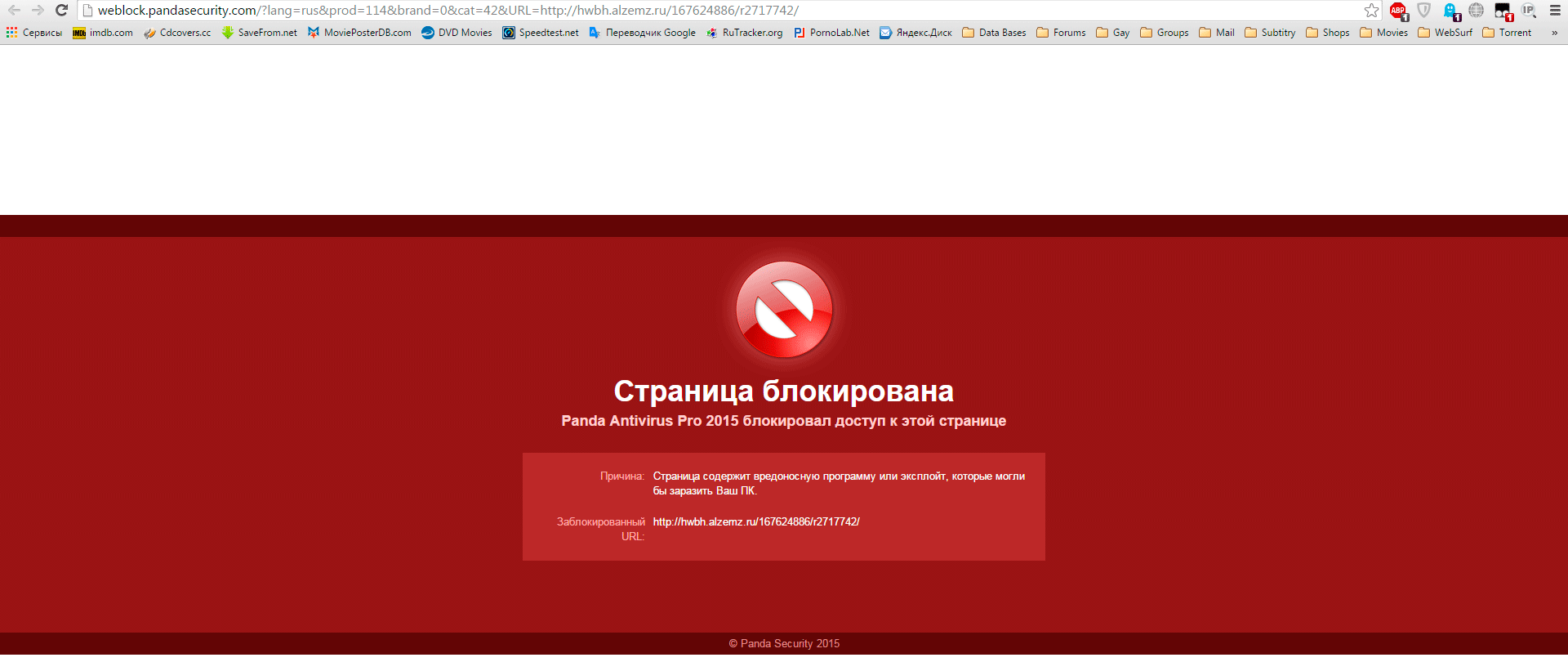This screenshot has width=1568, height=662.
Task: Open the IP lookup extension icon
Action: pos(1529,11)
